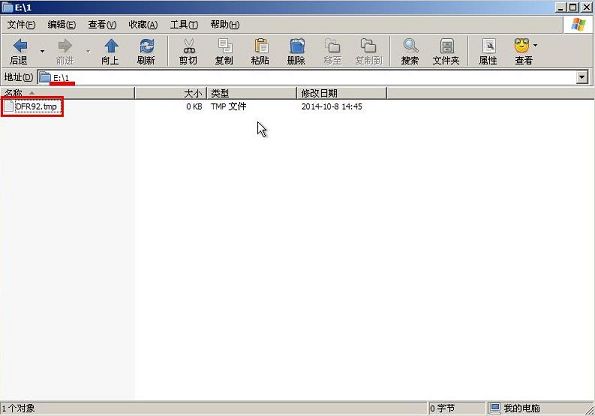Open the 文件(F) menu
The height and width of the screenshot is (416, 595).
coord(21,25)
